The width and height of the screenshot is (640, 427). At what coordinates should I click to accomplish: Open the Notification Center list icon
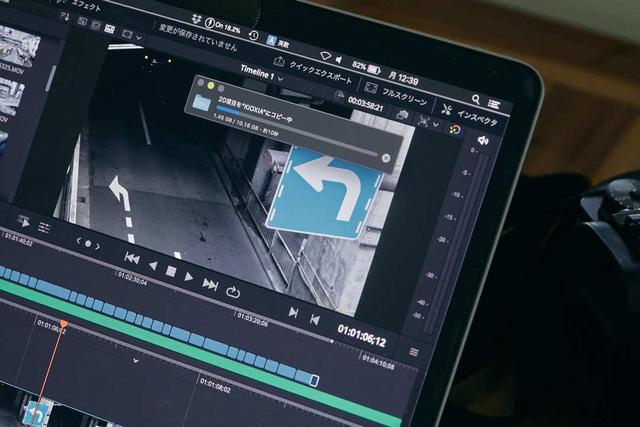(493, 104)
